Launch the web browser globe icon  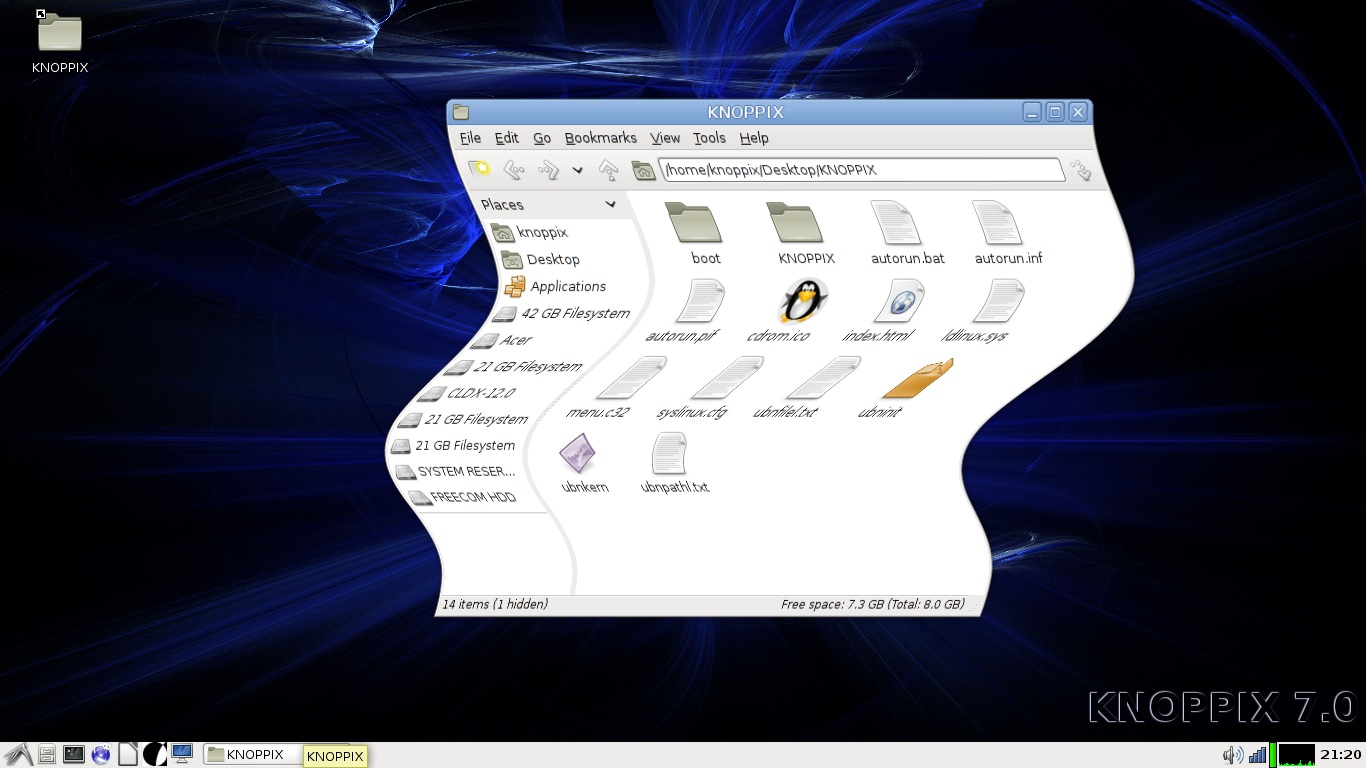(101, 755)
